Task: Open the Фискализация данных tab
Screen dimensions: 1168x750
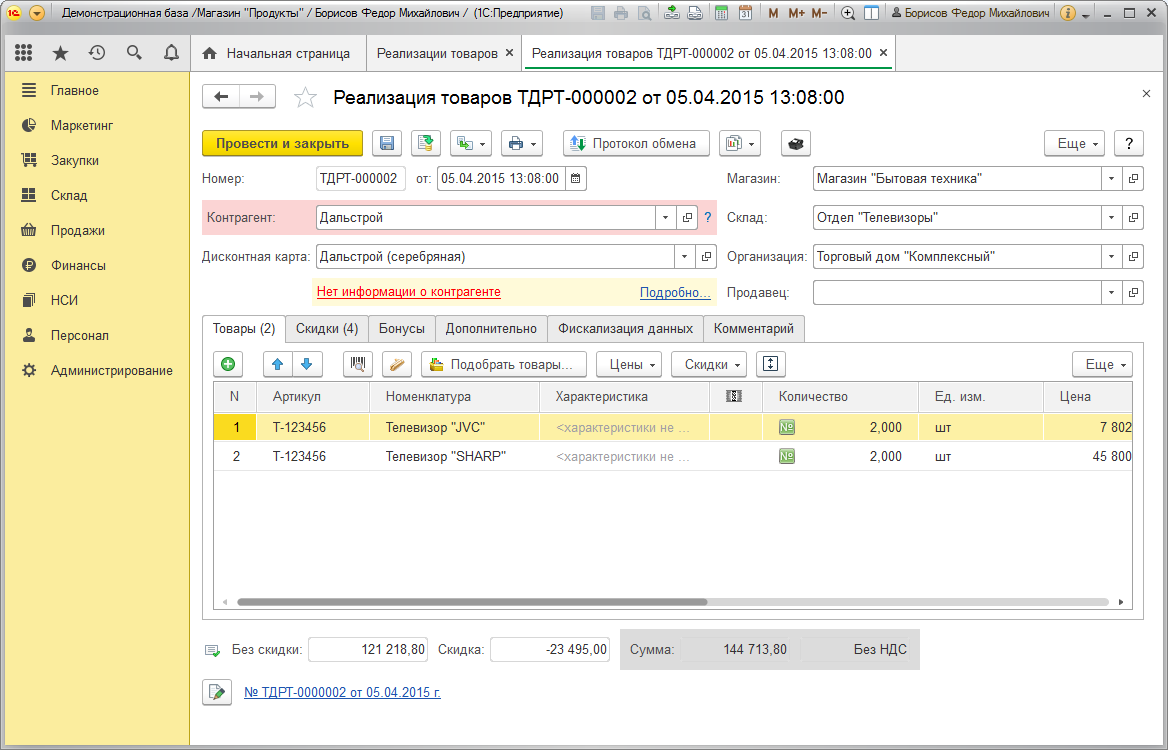Action: [626, 328]
